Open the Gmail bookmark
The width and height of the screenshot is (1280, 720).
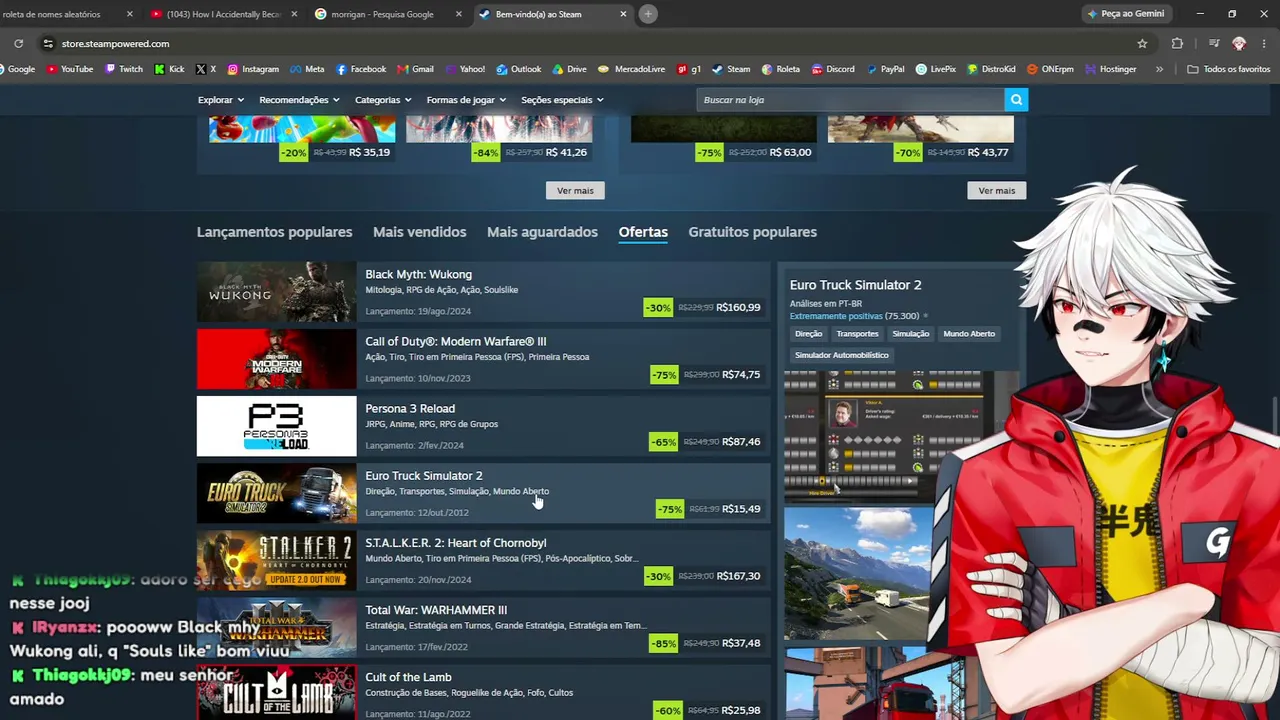click(x=415, y=69)
